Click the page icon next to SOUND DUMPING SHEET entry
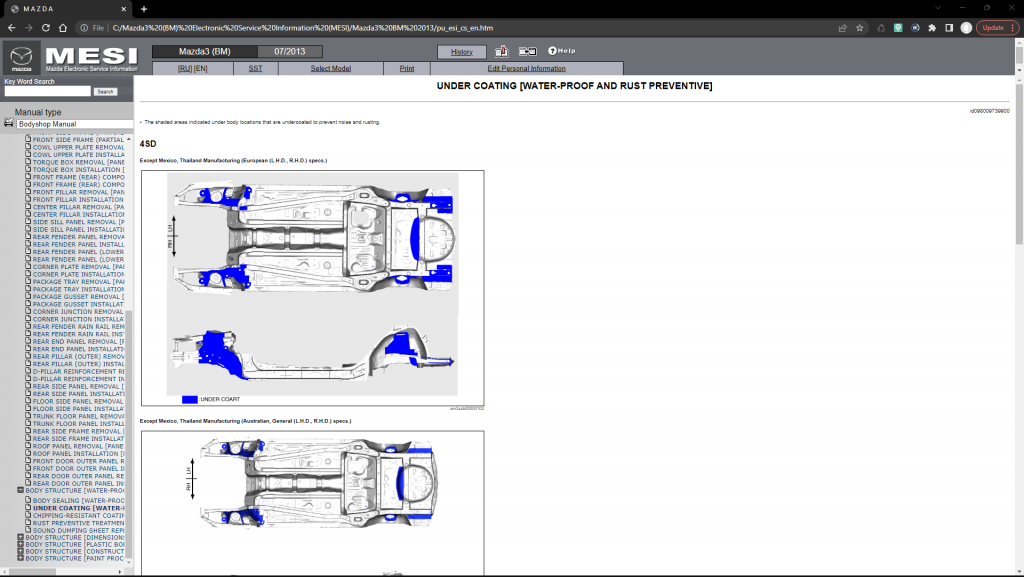The height and width of the screenshot is (577, 1024). [x=28, y=529]
